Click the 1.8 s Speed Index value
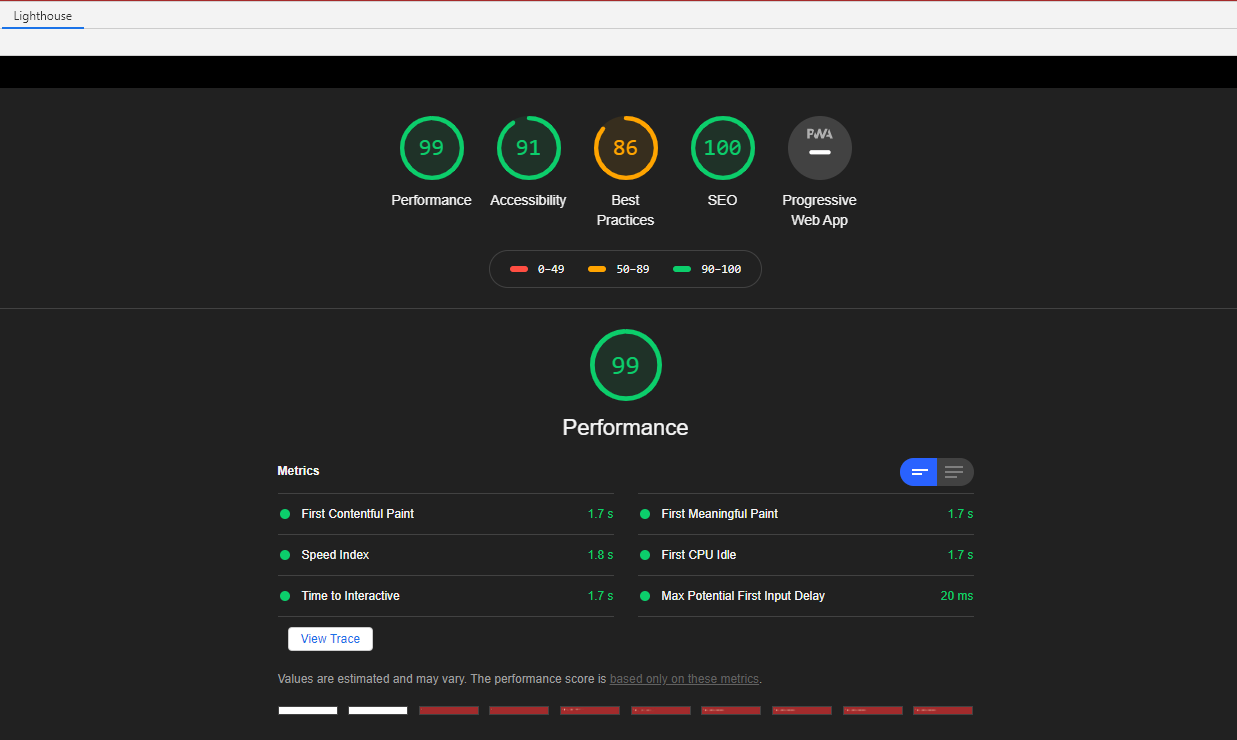This screenshot has height=740, width=1237. 600,555
